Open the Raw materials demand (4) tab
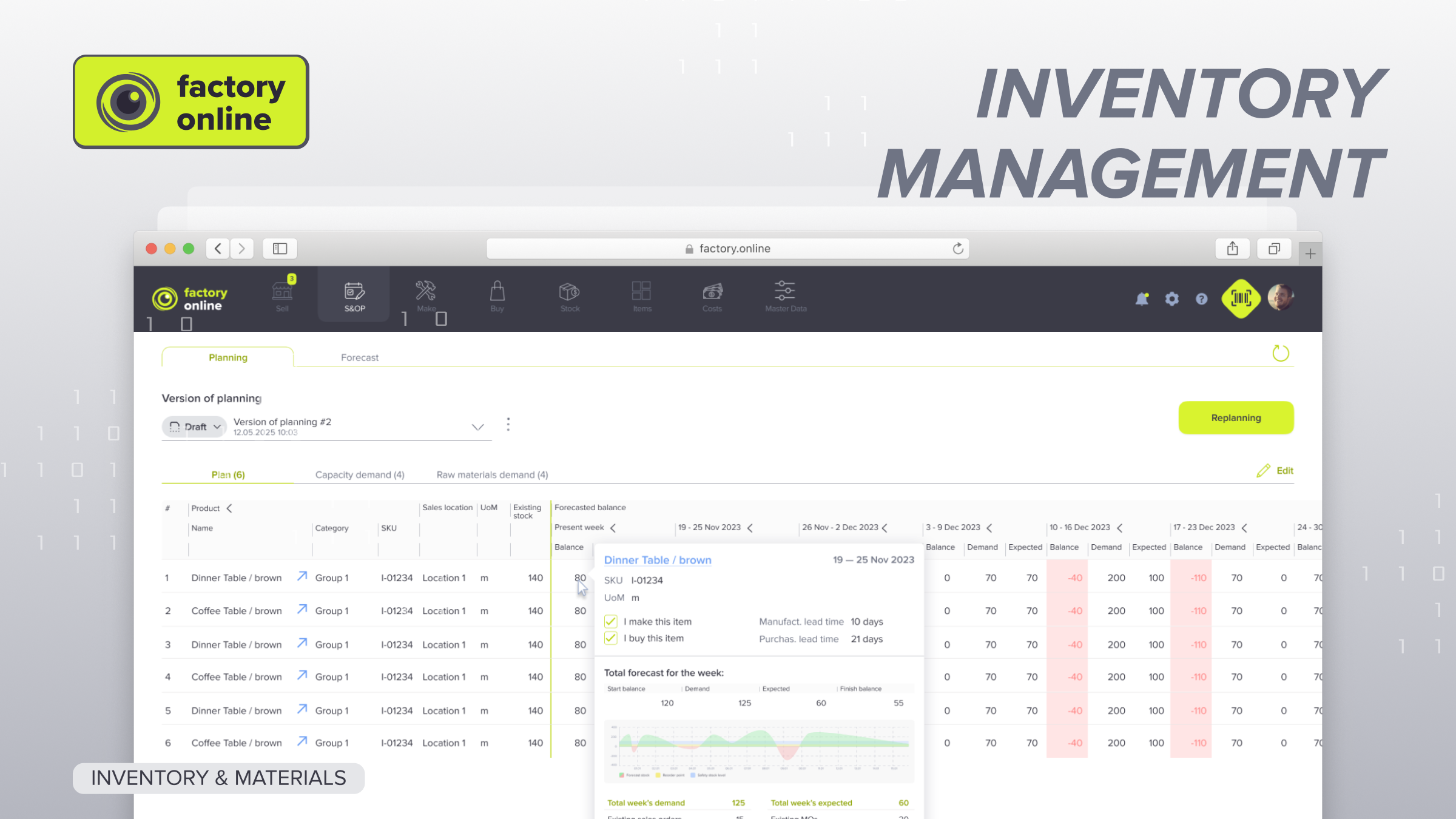Image resolution: width=1456 pixels, height=819 pixels. pyautogui.click(x=492, y=474)
